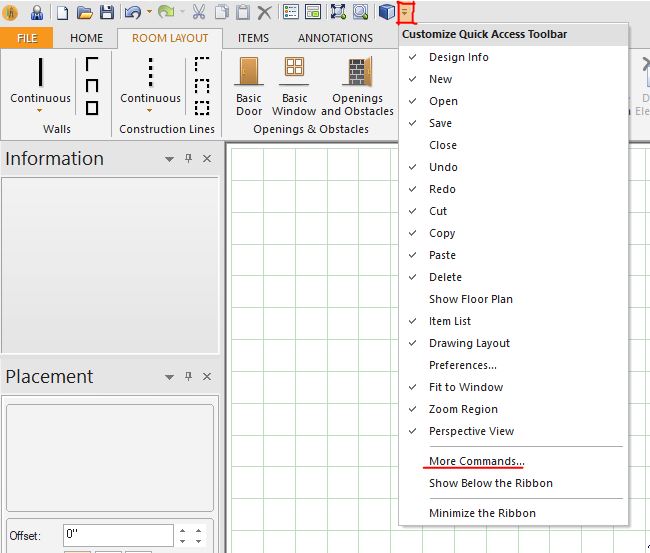Screen dimensions: 650x553
Task: Uncheck Design Info in the customize menu
Action: [459, 57]
